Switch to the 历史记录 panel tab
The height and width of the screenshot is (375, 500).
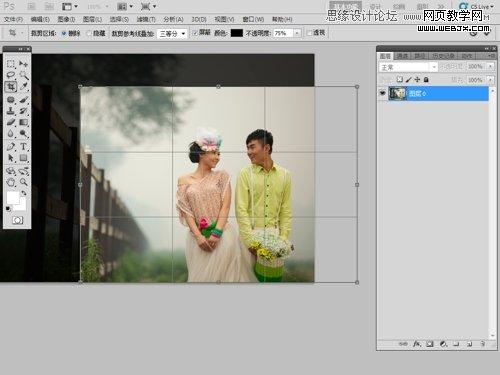[443, 56]
